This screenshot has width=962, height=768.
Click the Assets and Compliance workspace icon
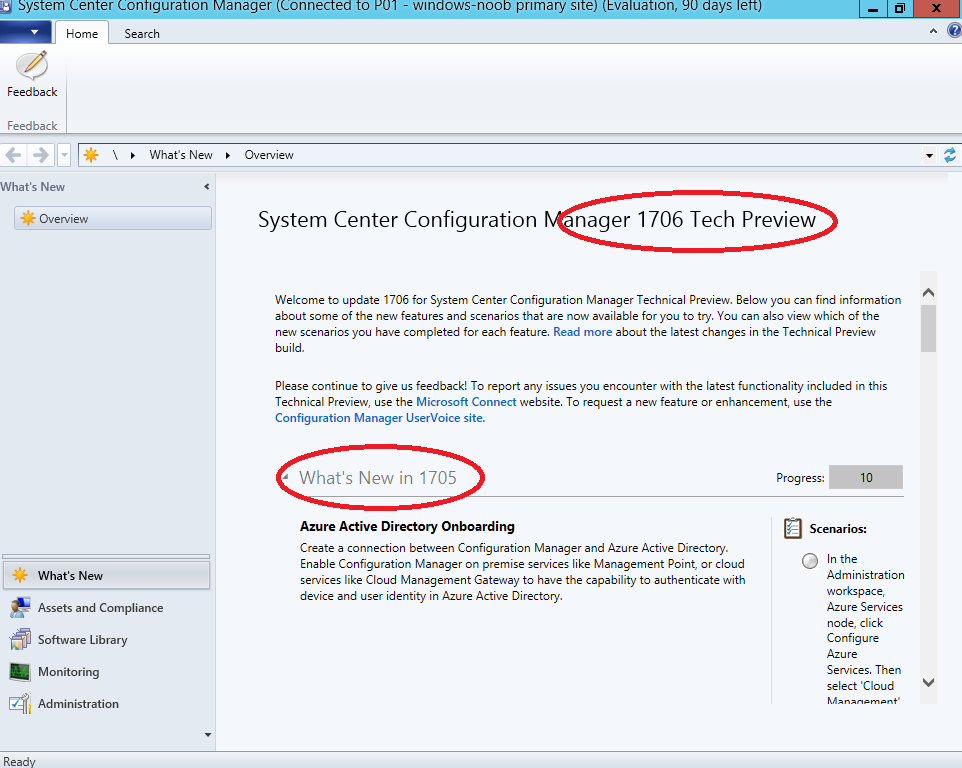pyautogui.click(x=20, y=608)
